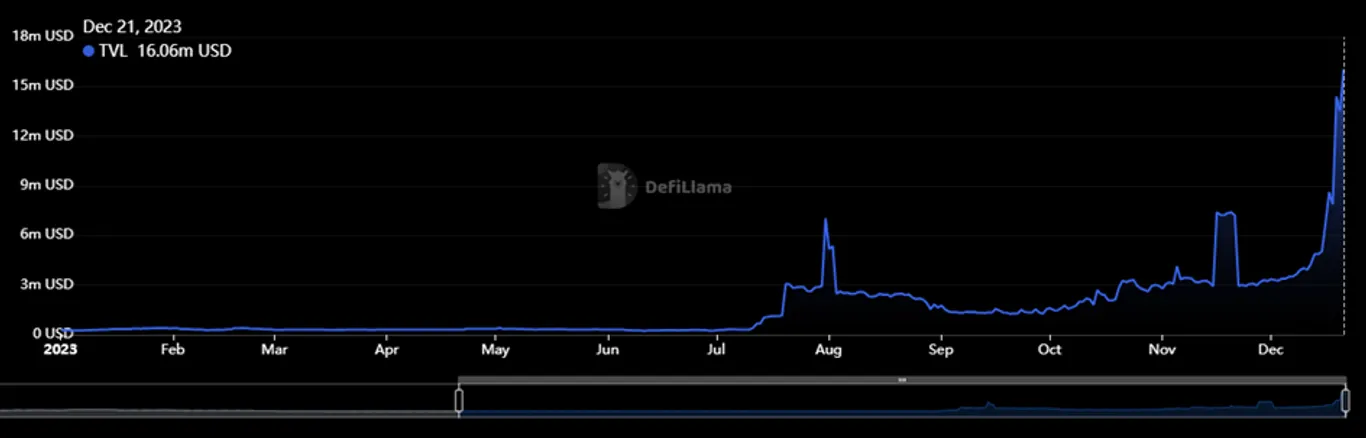The width and height of the screenshot is (1366, 438).
Task: Click the left range slider handle
Action: pyautogui.click(x=459, y=401)
